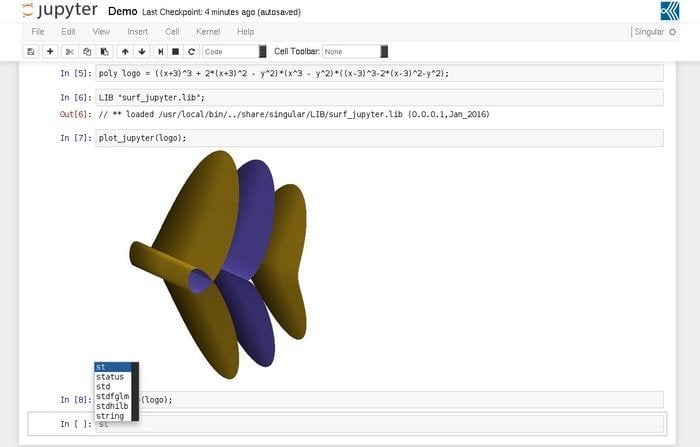Image resolution: width=700 pixels, height=447 pixels.
Task: Paste cells below icon
Action: pos(104,52)
